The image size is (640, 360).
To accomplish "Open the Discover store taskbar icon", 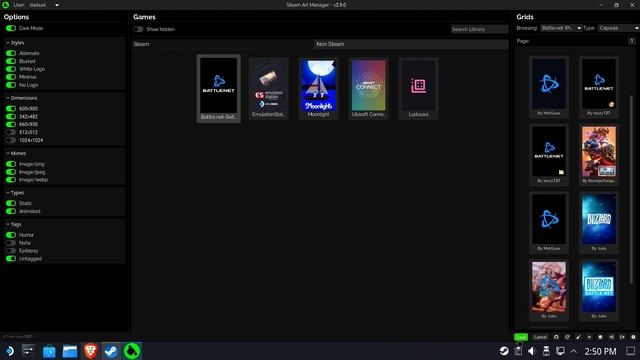I will click(x=49, y=351).
